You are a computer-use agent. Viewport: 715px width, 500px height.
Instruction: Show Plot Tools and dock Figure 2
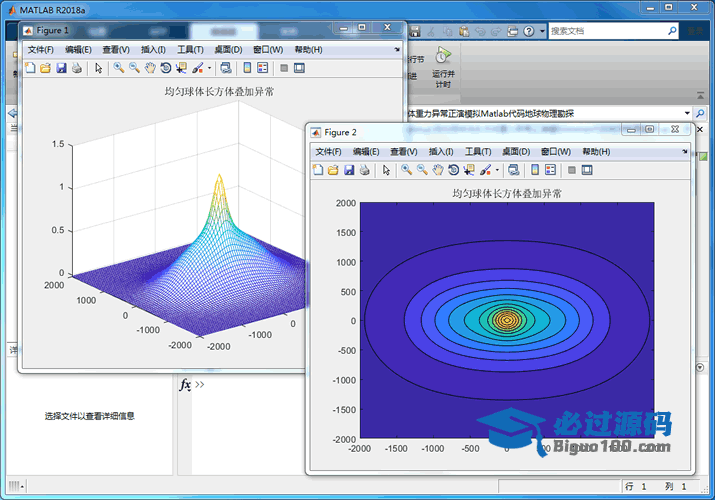pos(587,170)
